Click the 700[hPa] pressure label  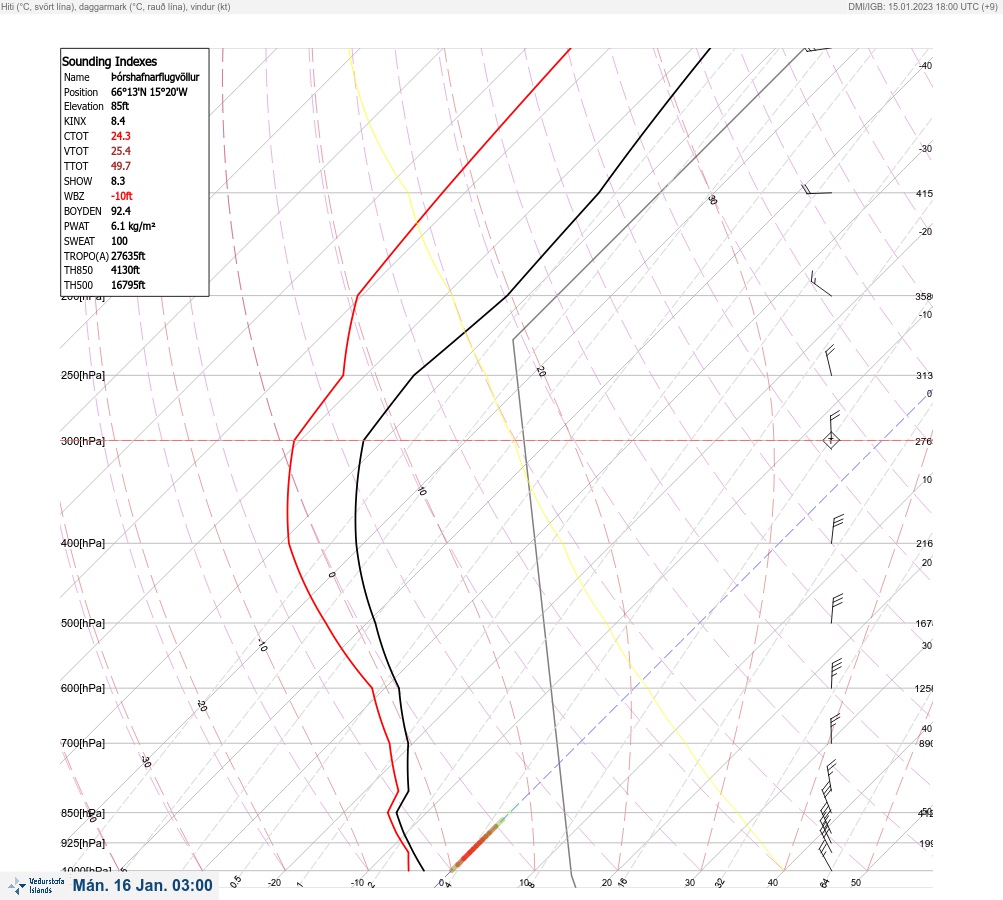coord(83,743)
